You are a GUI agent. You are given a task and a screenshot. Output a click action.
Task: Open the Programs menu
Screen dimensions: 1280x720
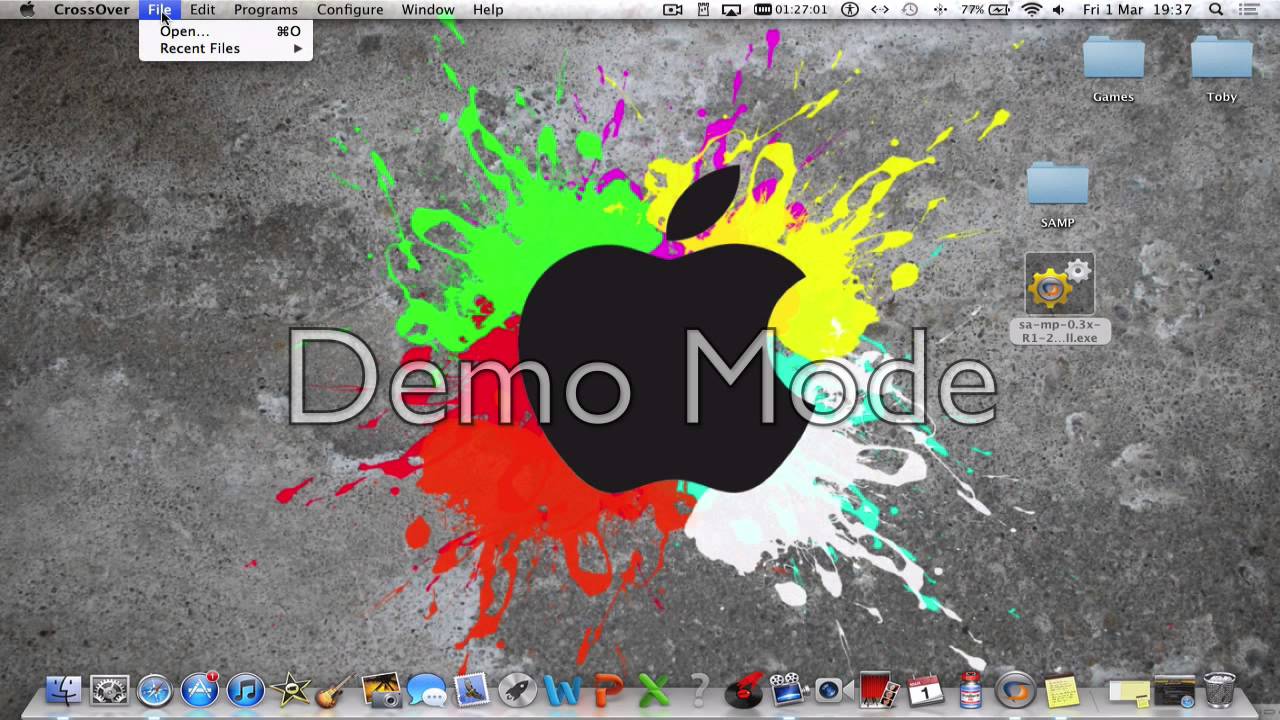click(265, 9)
